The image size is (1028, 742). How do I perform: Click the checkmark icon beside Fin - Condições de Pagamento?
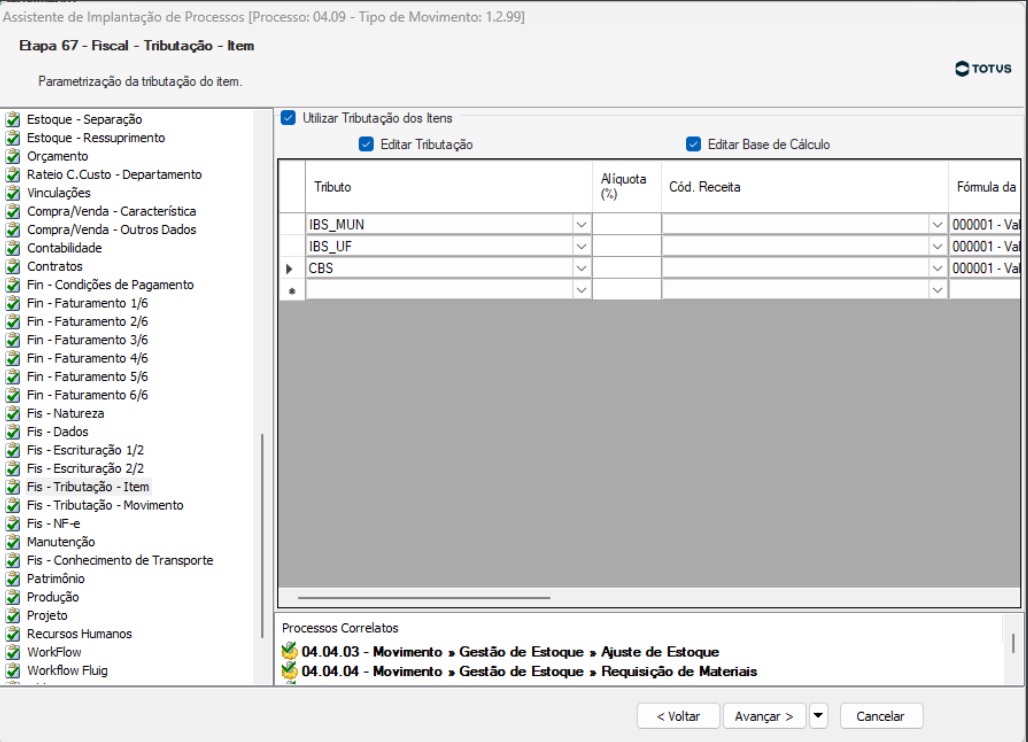(x=13, y=285)
